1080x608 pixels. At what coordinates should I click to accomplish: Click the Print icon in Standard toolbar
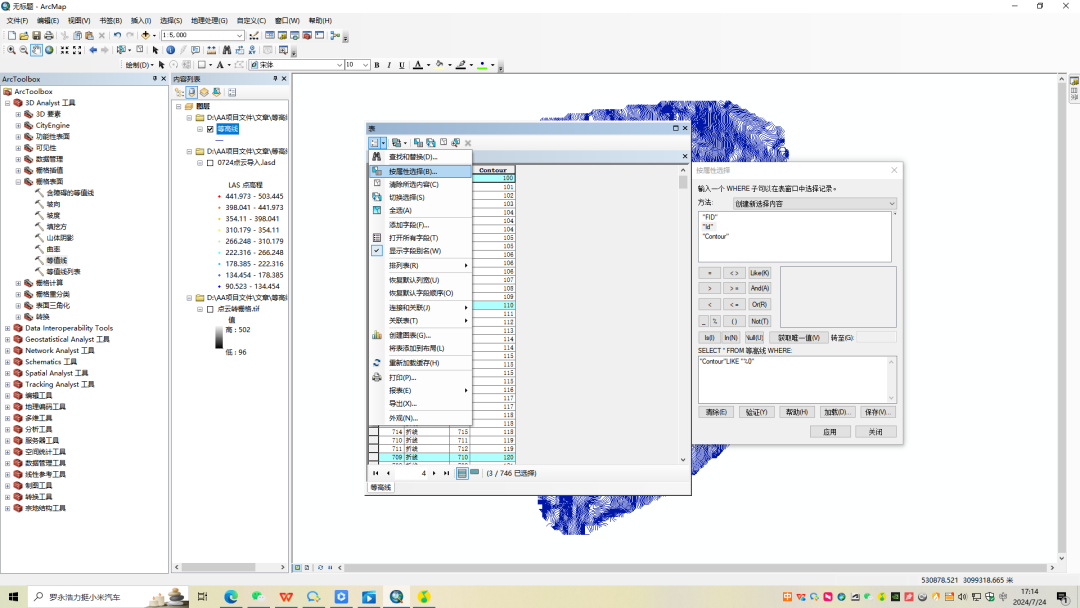pyautogui.click(x=49, y=35)
